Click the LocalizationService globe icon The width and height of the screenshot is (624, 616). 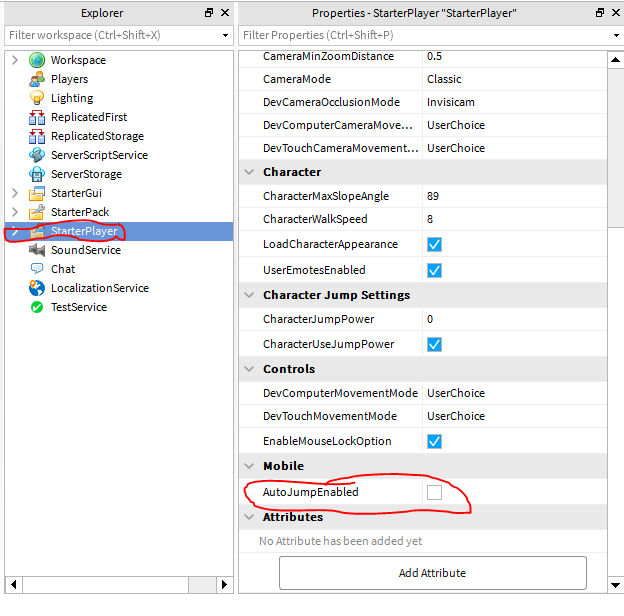[37, 288]
